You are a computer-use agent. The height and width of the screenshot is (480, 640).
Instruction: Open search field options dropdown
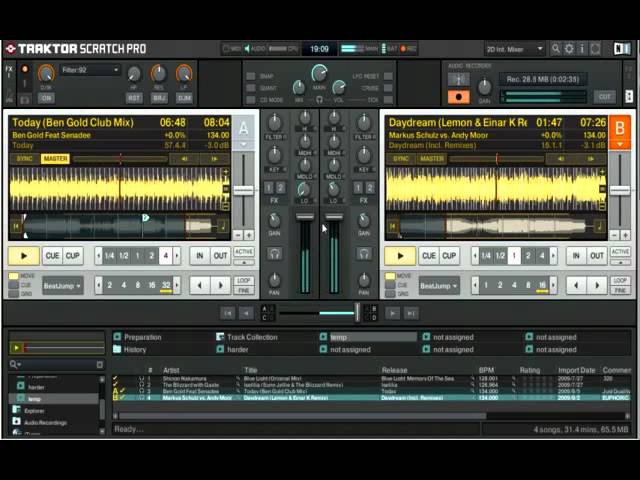(16, 364)
